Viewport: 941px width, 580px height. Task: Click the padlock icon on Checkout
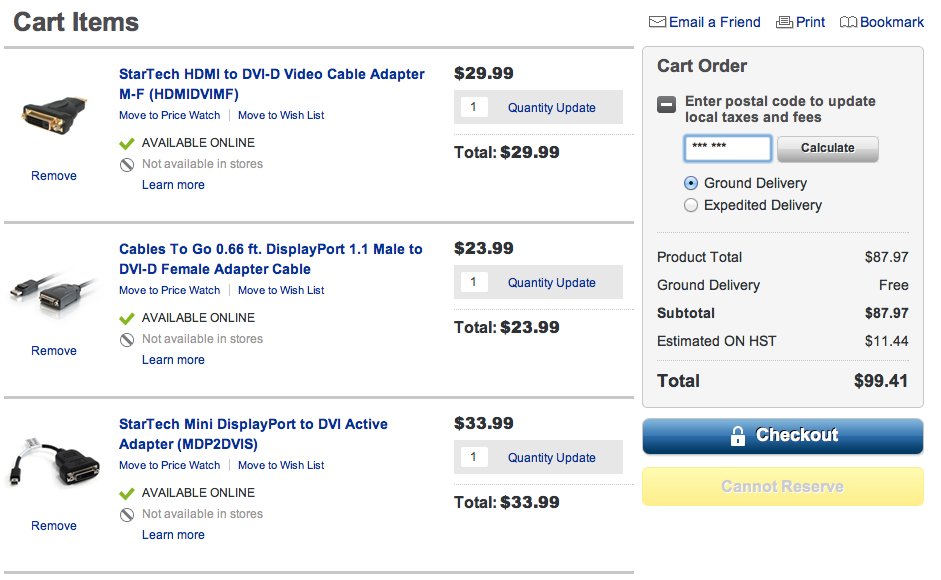coord(738,436)
